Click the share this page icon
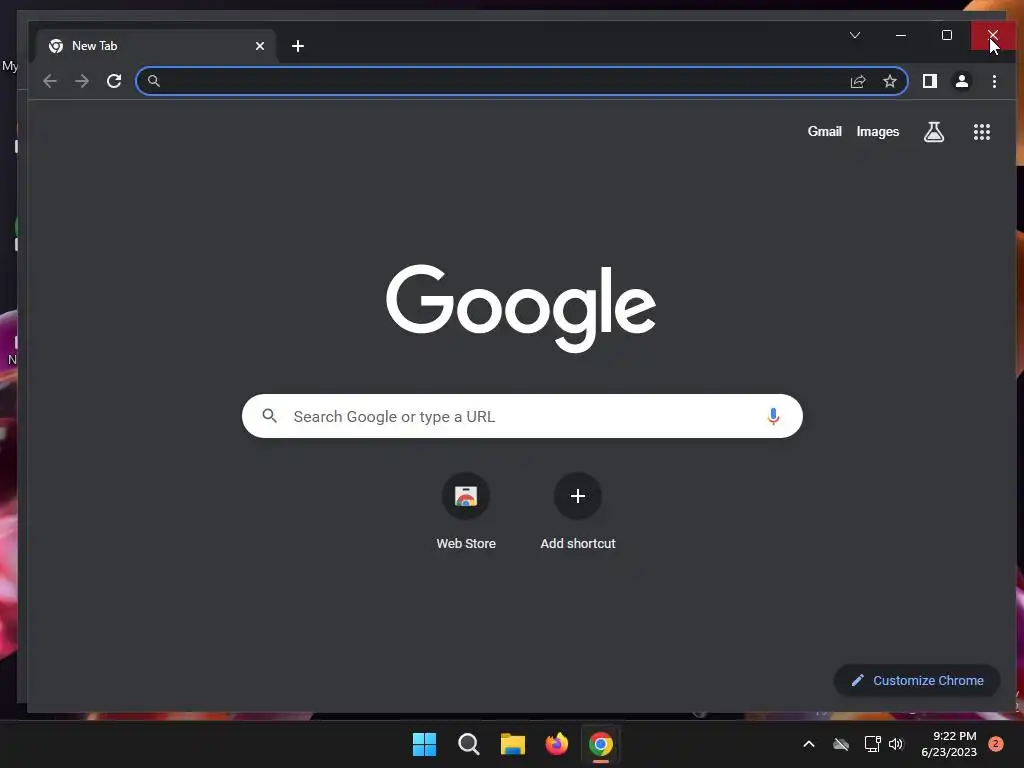 tap(857, 81)
